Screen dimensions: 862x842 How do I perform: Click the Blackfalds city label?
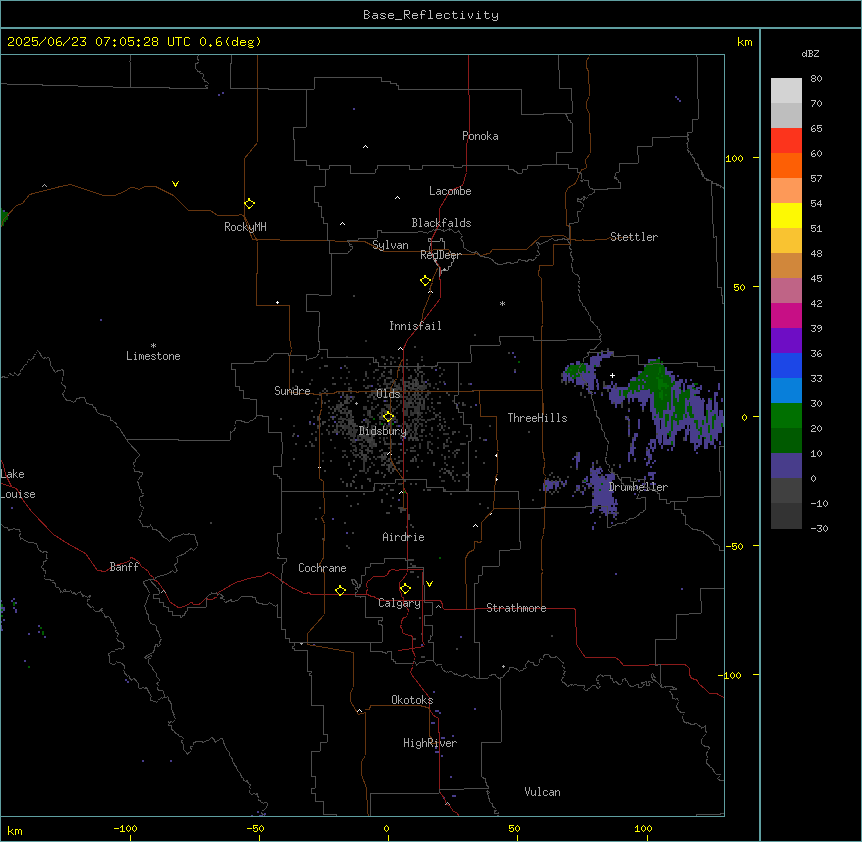[x=441, y=223]
